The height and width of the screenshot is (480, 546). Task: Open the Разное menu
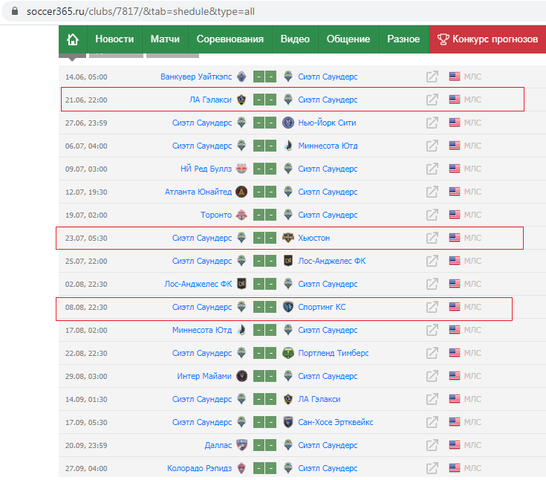click(x=403, y=39)
